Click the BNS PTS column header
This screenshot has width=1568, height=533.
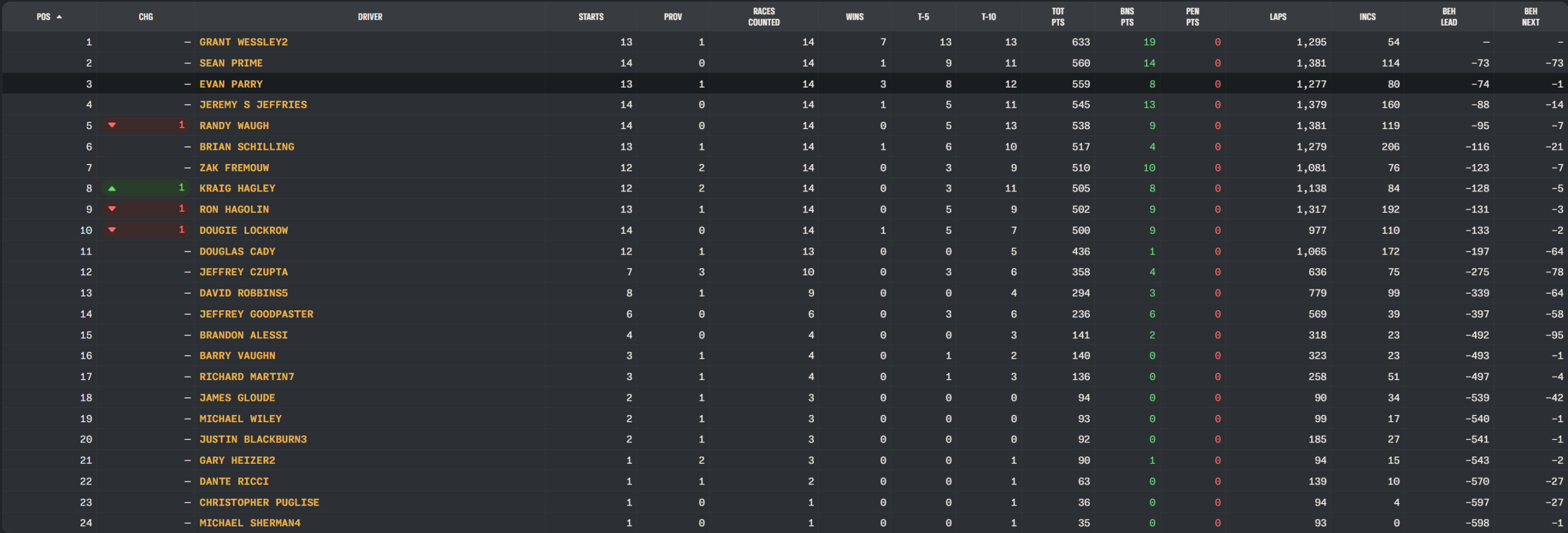1127,17
